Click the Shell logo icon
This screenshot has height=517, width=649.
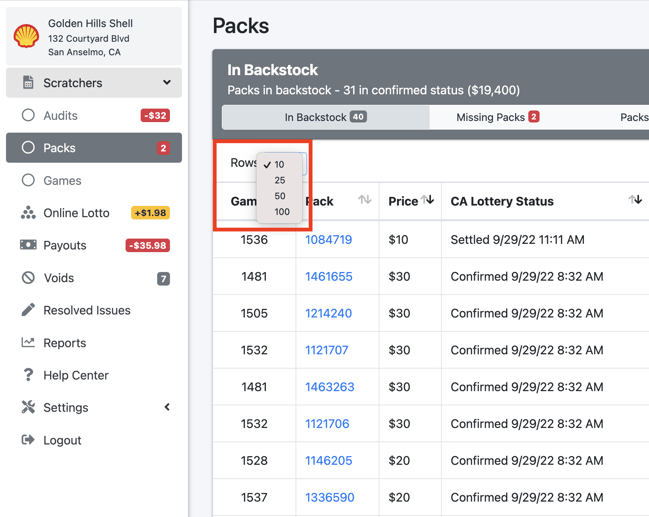click(x=26, y=37)
